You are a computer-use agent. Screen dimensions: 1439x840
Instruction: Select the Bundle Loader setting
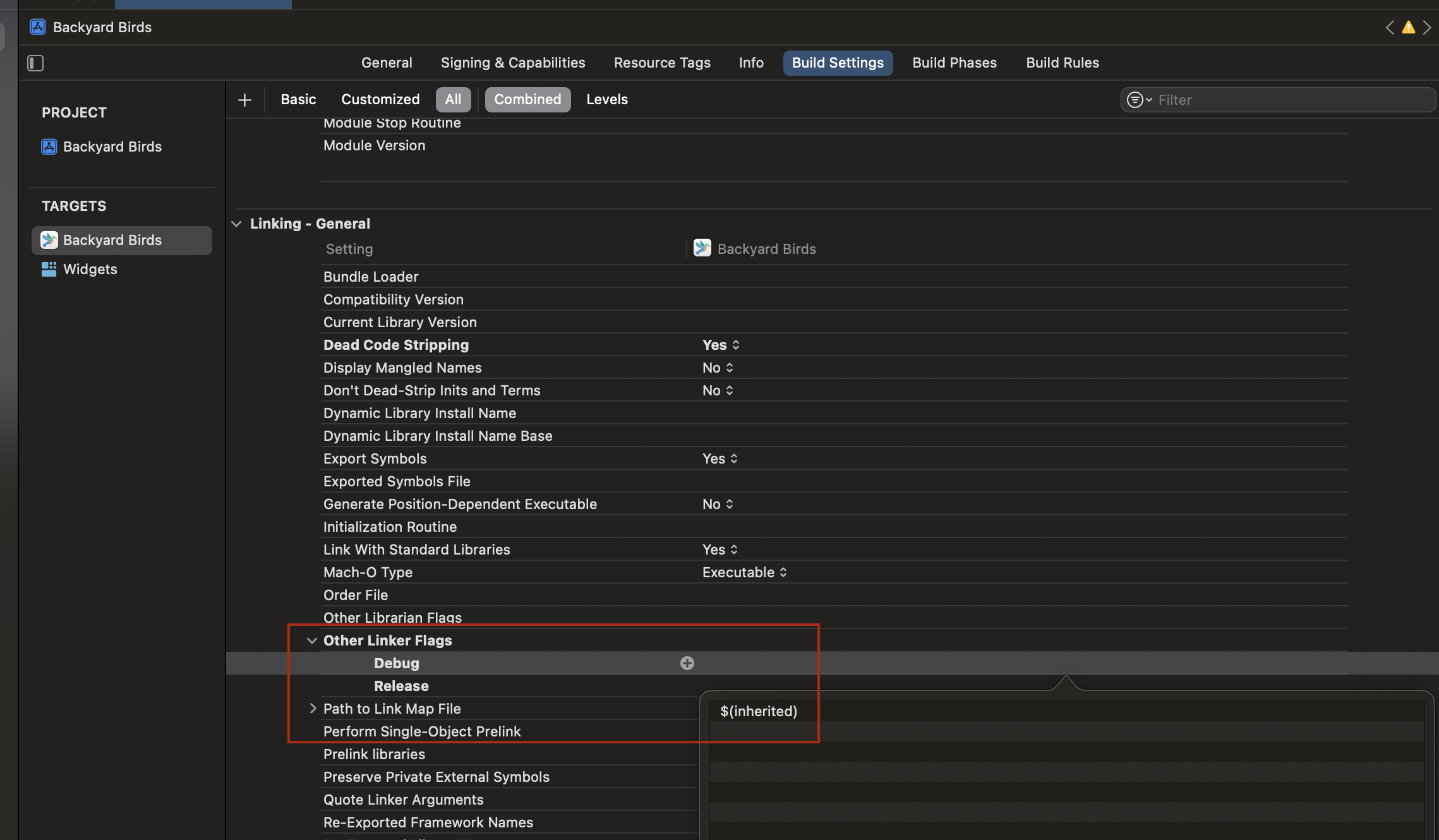(x=371, y=277)
